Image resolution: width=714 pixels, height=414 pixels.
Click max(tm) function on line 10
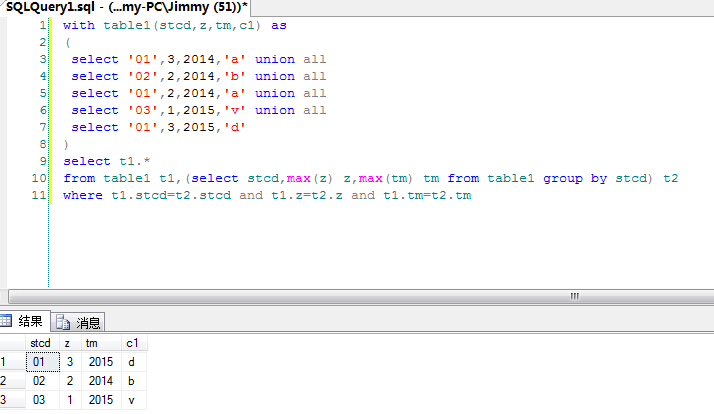[386, 179]
